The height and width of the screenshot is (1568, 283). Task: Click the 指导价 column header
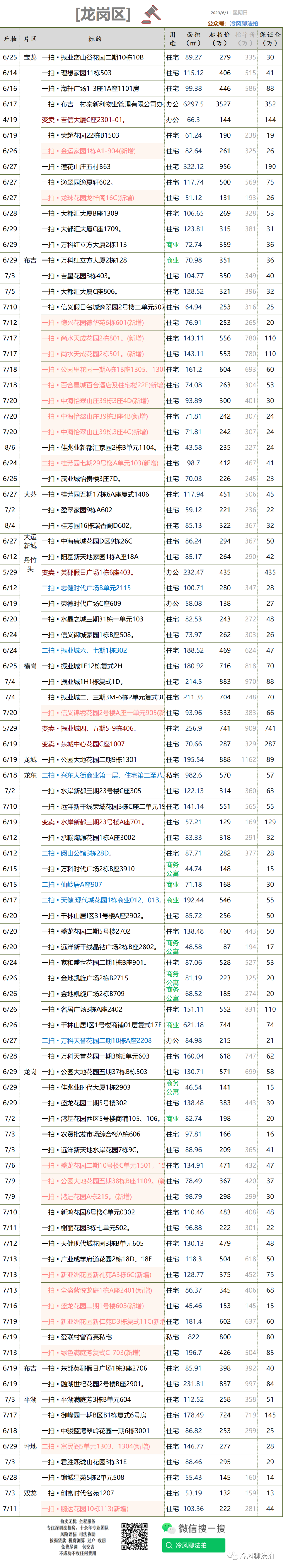pos(245,39)
